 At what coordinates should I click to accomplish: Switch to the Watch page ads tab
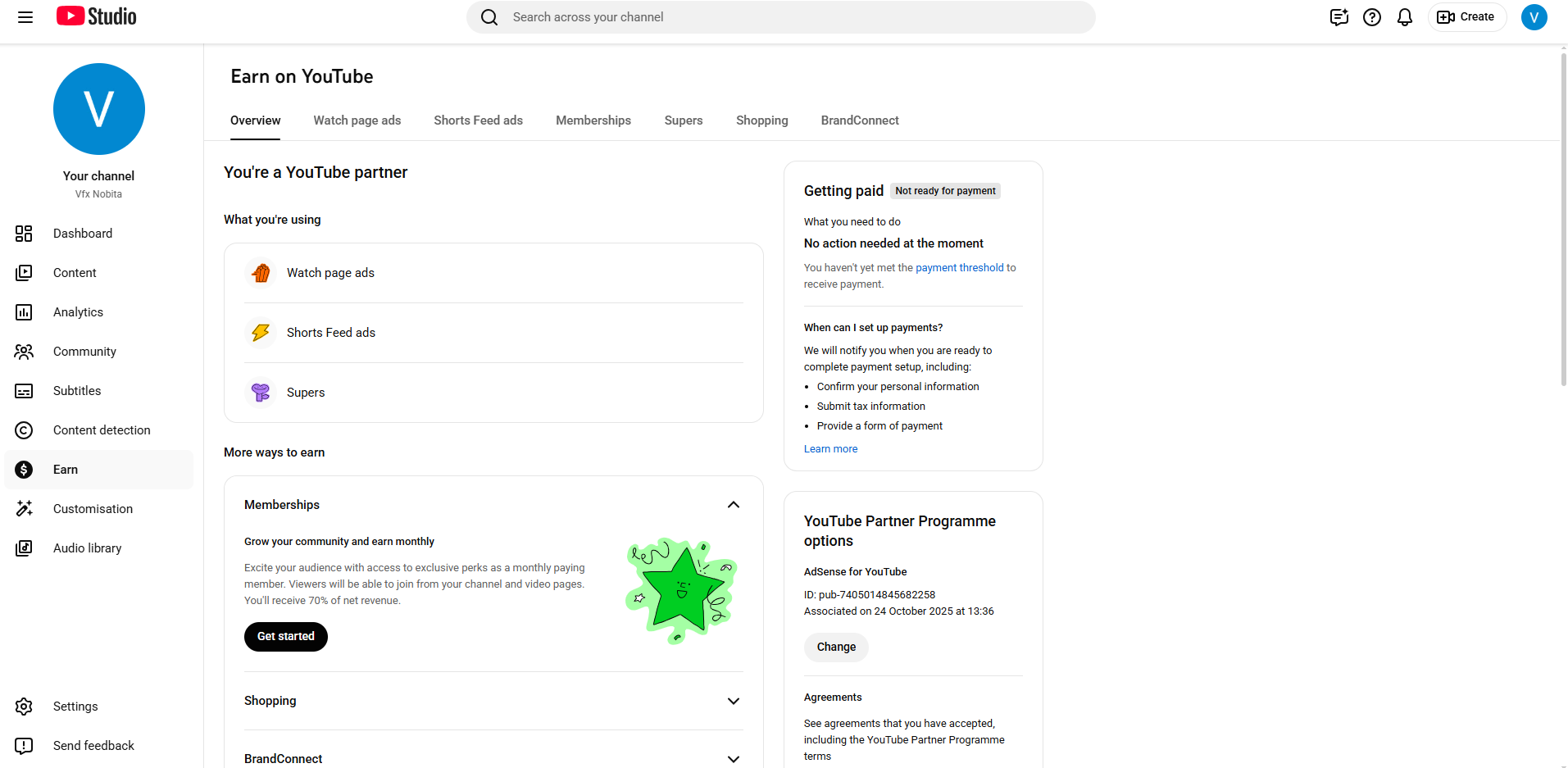coord(357,120)
